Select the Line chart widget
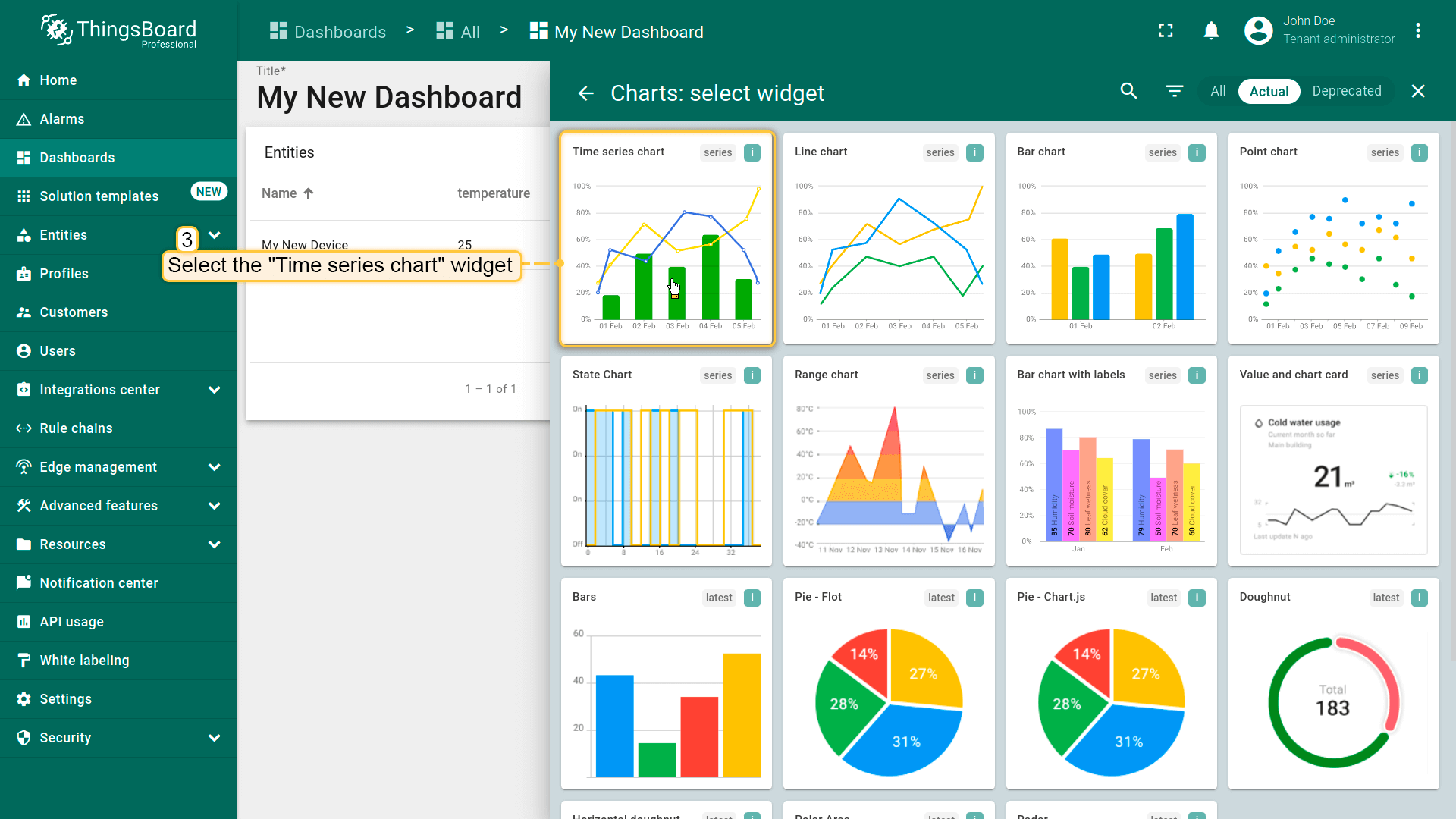This screenshot has height=819, width=1456. coord(889,238)
